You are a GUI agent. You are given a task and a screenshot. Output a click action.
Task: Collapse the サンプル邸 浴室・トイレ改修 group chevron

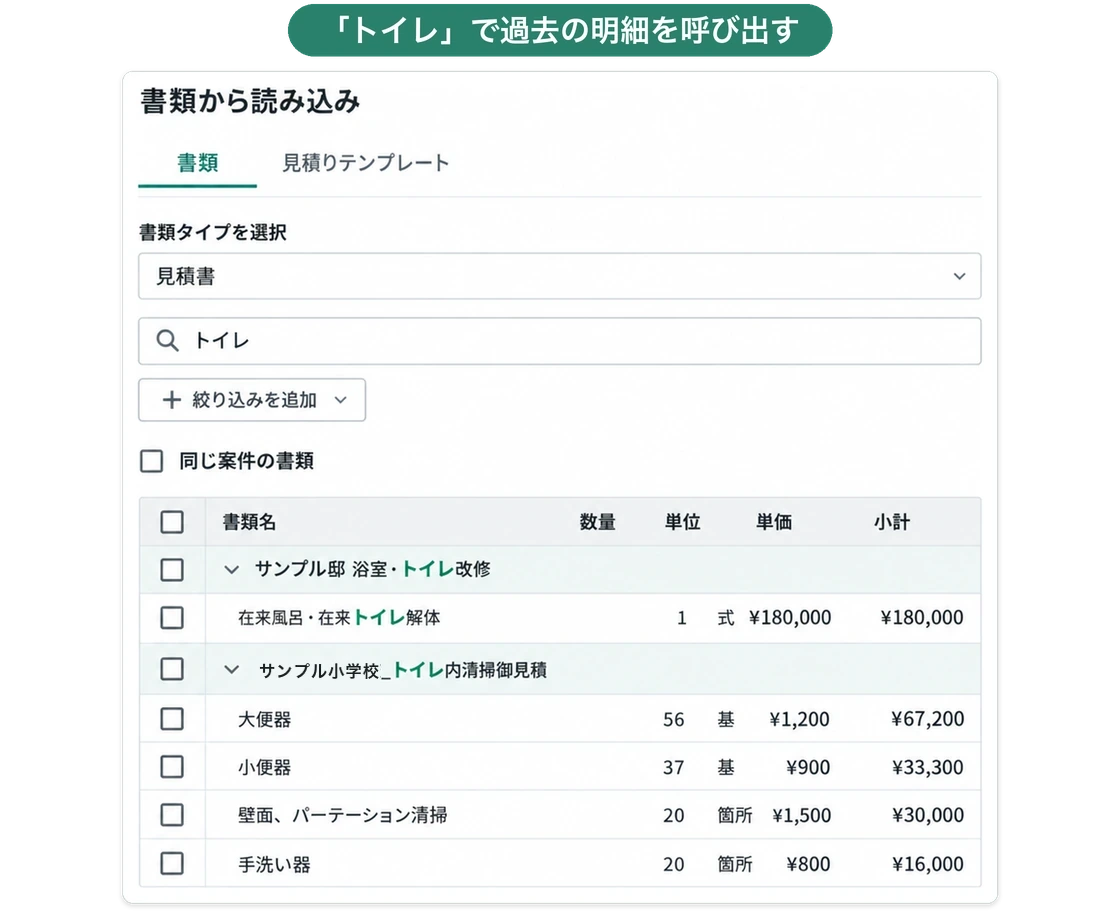231,570
